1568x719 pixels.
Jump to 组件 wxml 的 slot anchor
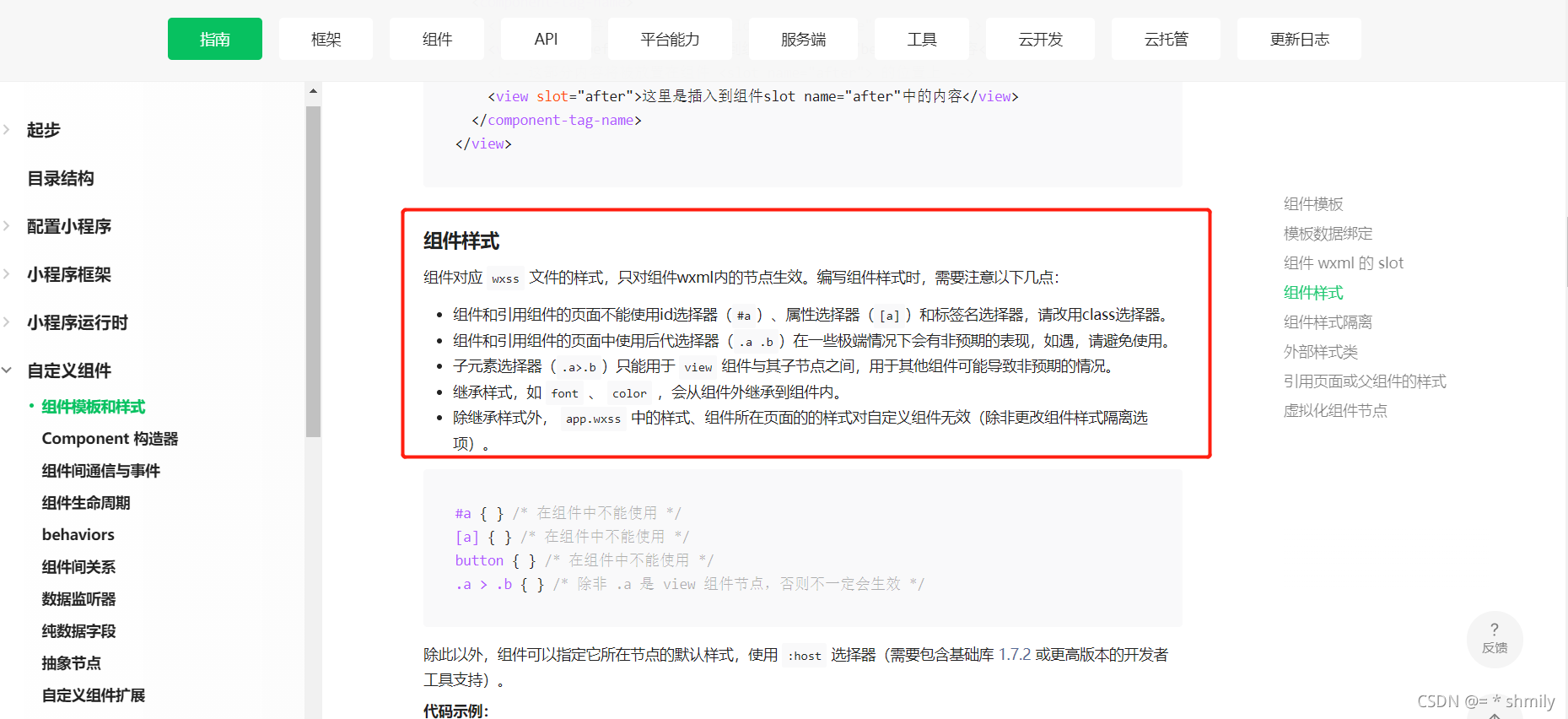coord(1344,262)
